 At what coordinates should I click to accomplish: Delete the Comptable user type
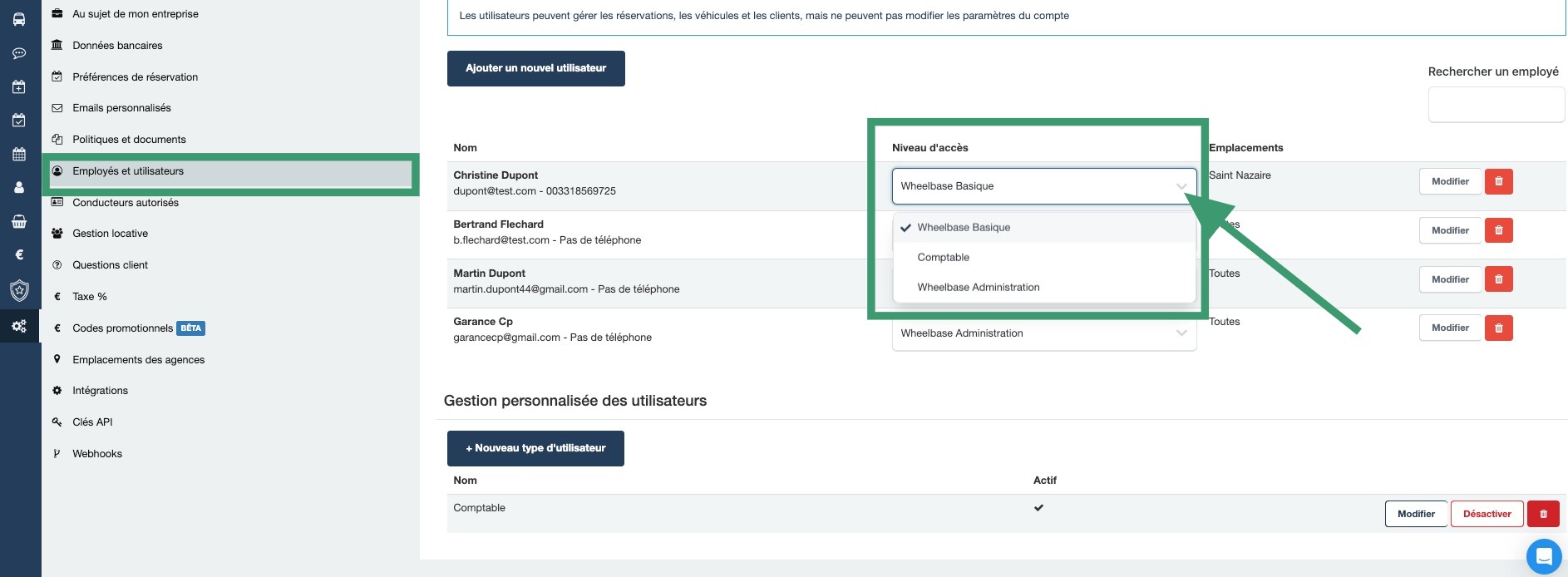click(1543, 514)
